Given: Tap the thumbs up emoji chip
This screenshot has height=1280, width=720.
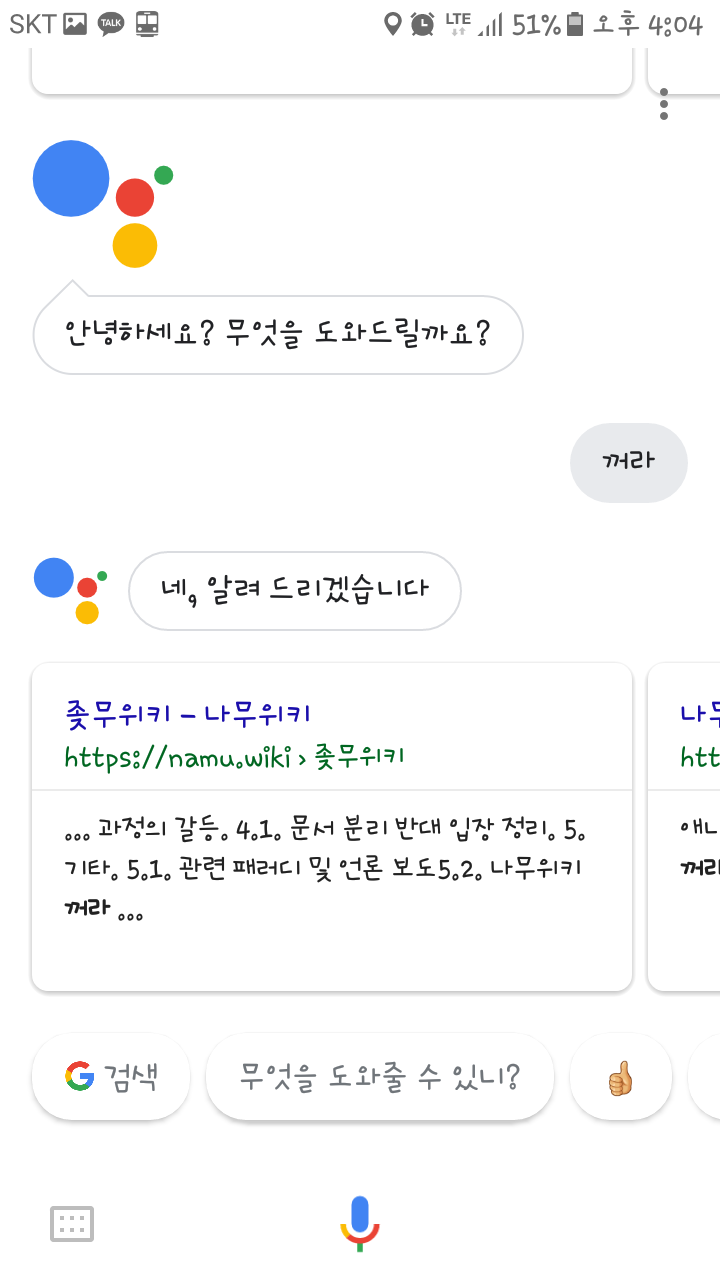Looking at the screenshot, I should tap(620, 1077).
